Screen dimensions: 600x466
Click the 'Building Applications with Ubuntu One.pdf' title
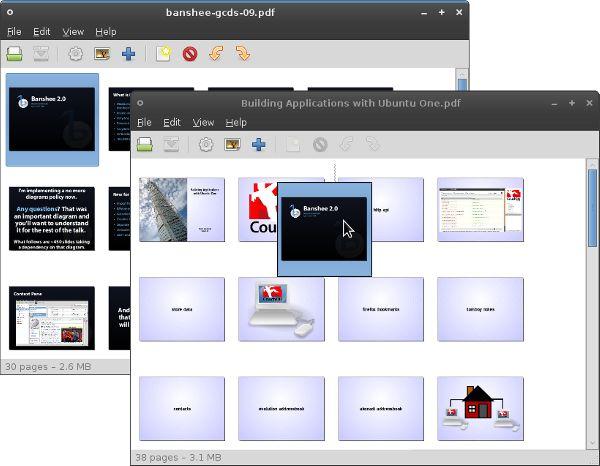click(x=351, y=103)
